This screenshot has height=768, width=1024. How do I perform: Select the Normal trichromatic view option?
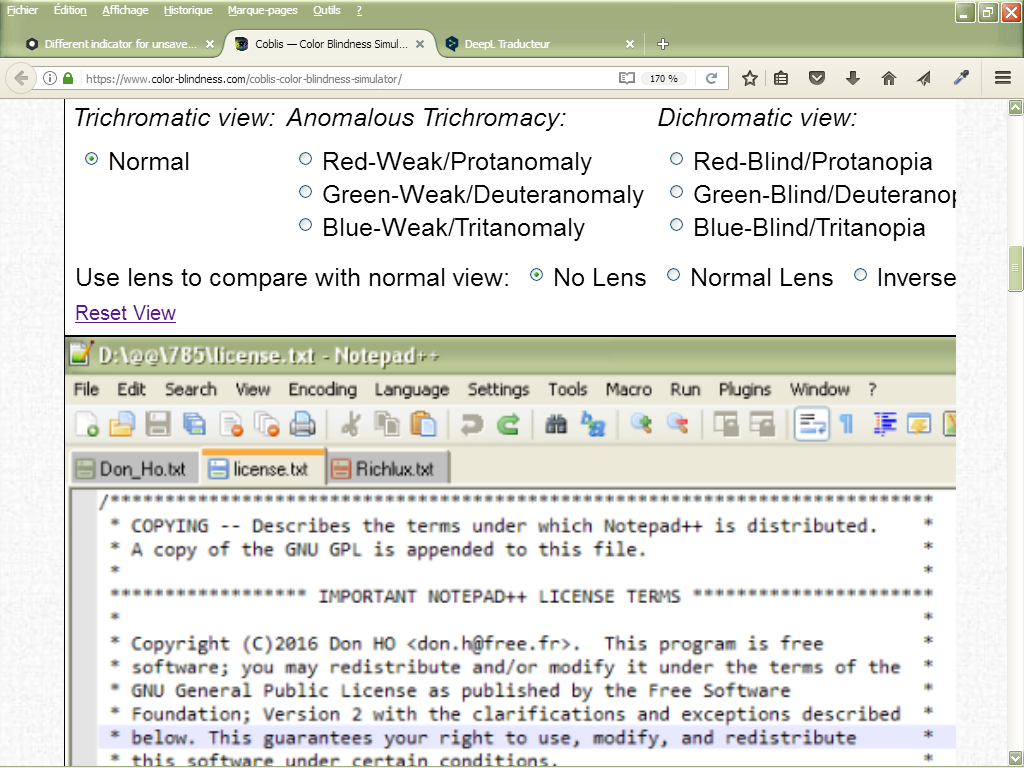(x=91, y=159)
